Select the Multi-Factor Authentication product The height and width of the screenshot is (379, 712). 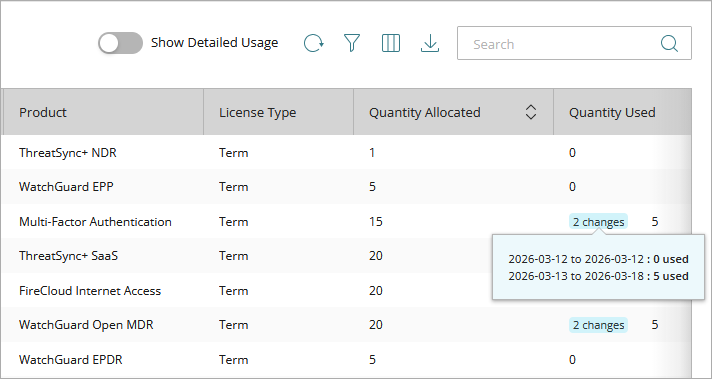[95, 221]
